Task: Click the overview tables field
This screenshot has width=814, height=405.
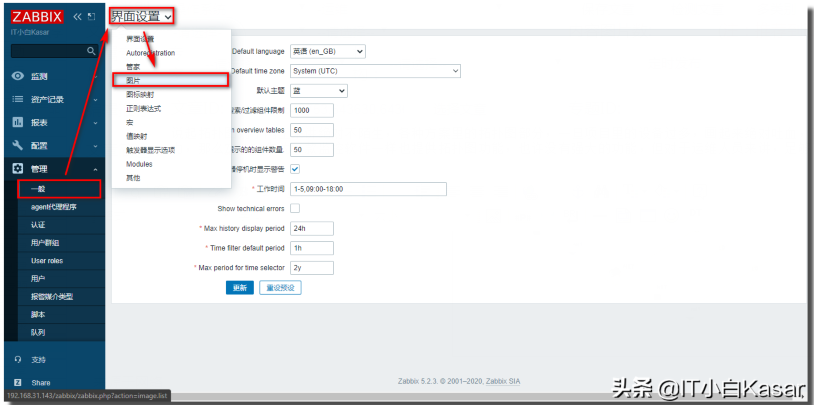Action: pos(312,130)
